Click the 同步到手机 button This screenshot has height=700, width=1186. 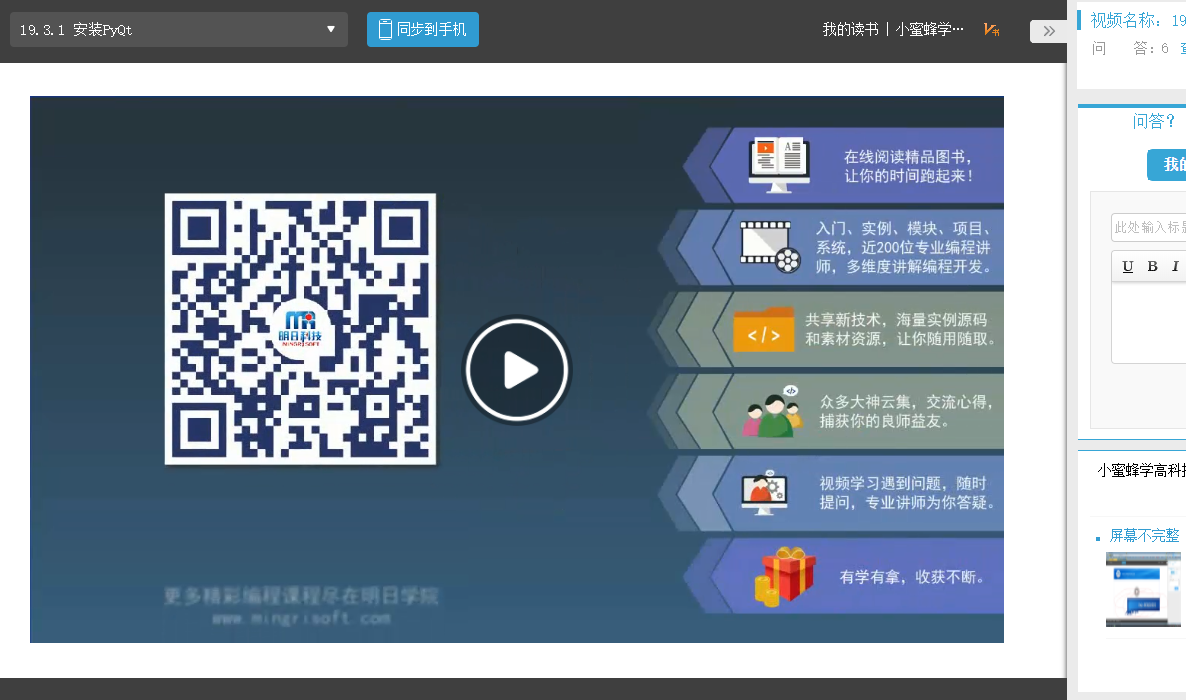click(423, 30)
